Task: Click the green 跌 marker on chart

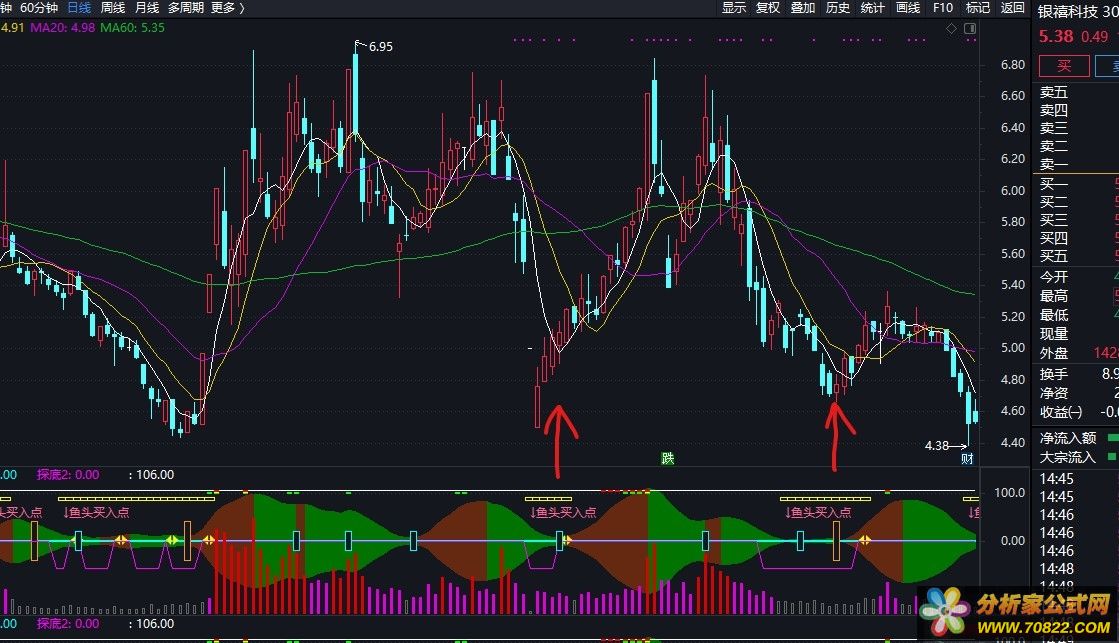Action: coord(667,458)
